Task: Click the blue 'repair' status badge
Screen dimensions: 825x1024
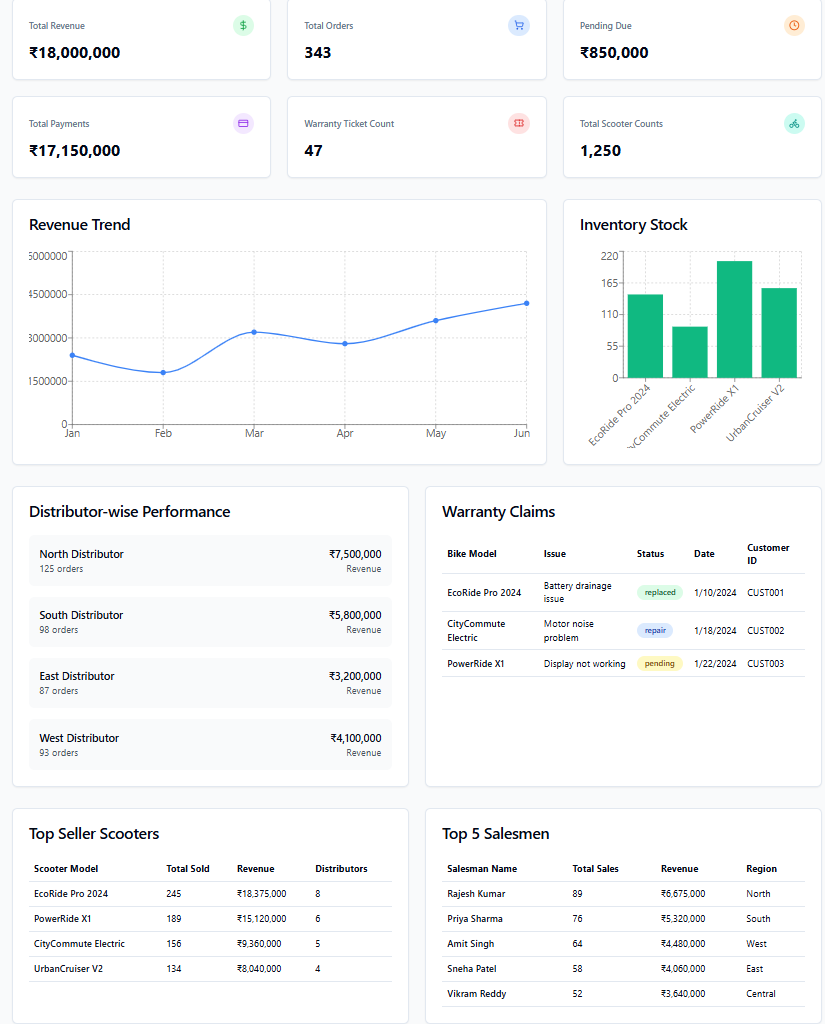Action: pyautogui.click(x=655, y=631)
